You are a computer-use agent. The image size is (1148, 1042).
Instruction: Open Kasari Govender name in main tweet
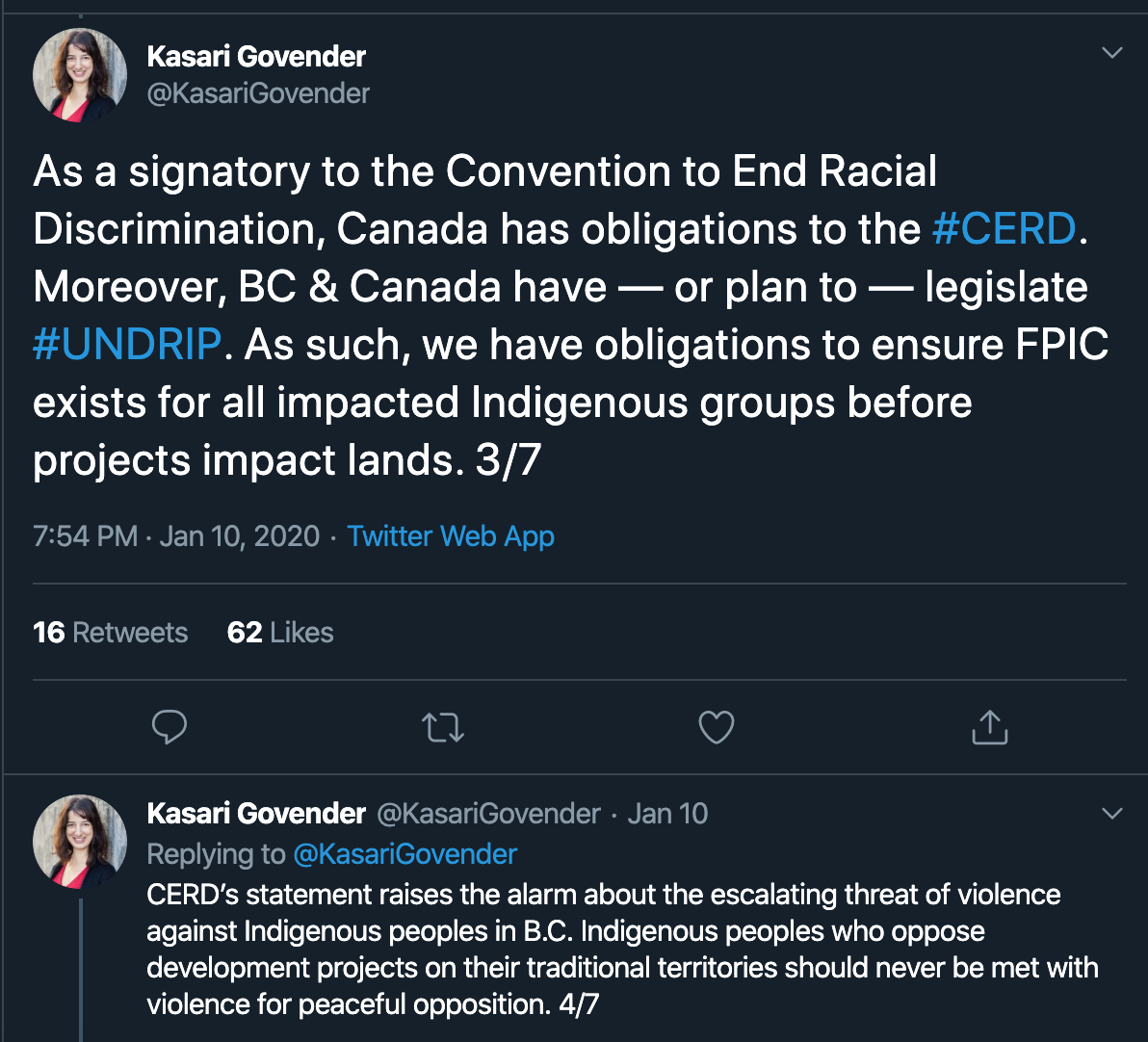coord(256,57)
